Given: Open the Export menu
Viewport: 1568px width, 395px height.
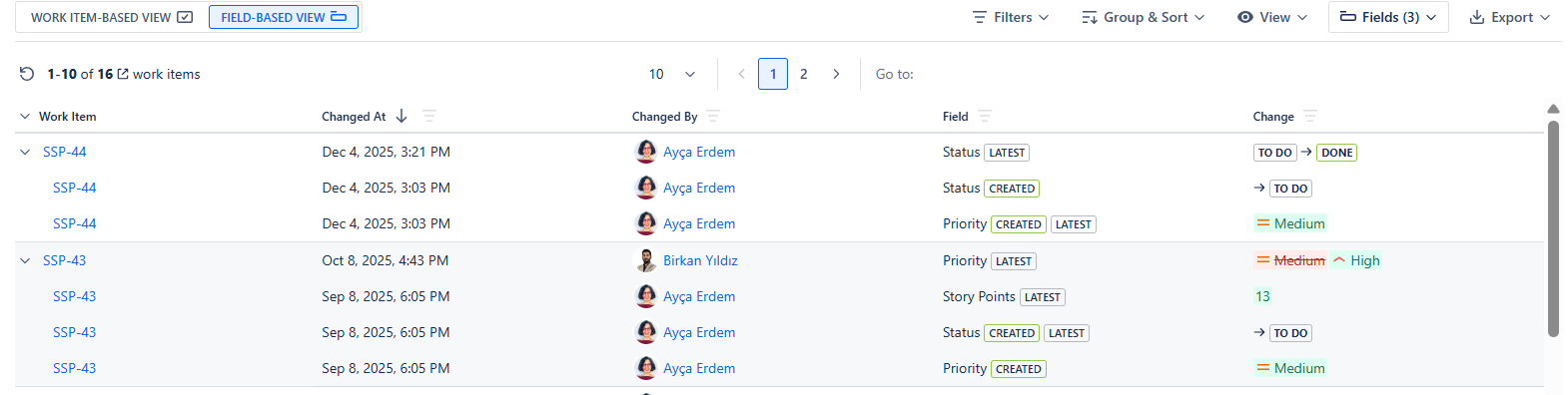Looking at the screenshot, I should 1510,17.
